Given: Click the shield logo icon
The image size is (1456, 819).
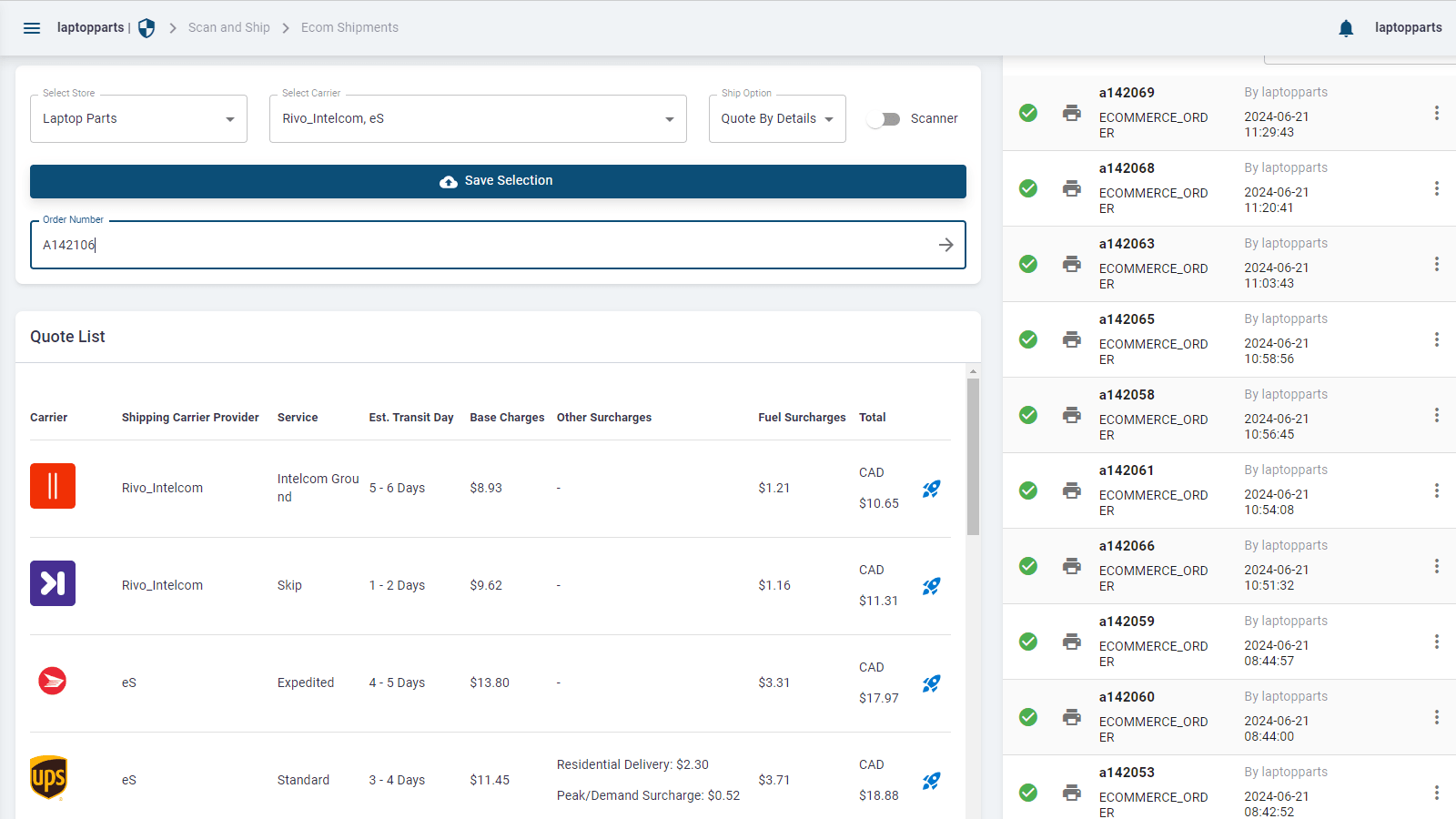Looking at the screenshot, I should (x=147, y=28).
